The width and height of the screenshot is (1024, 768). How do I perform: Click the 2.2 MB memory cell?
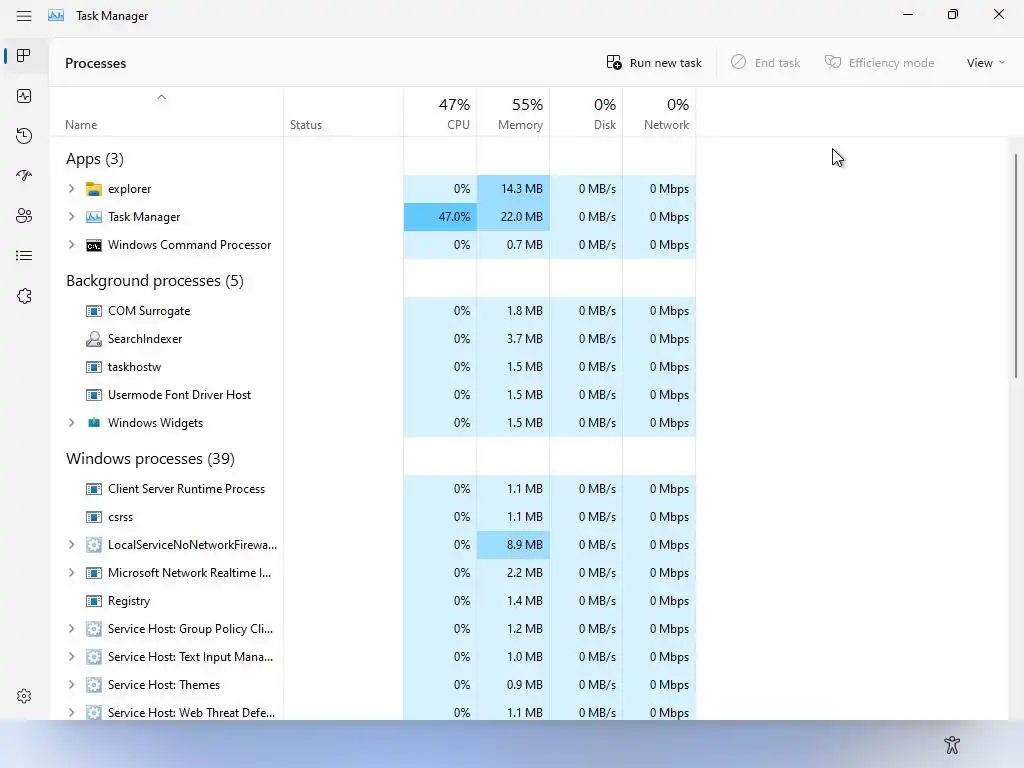513,573
